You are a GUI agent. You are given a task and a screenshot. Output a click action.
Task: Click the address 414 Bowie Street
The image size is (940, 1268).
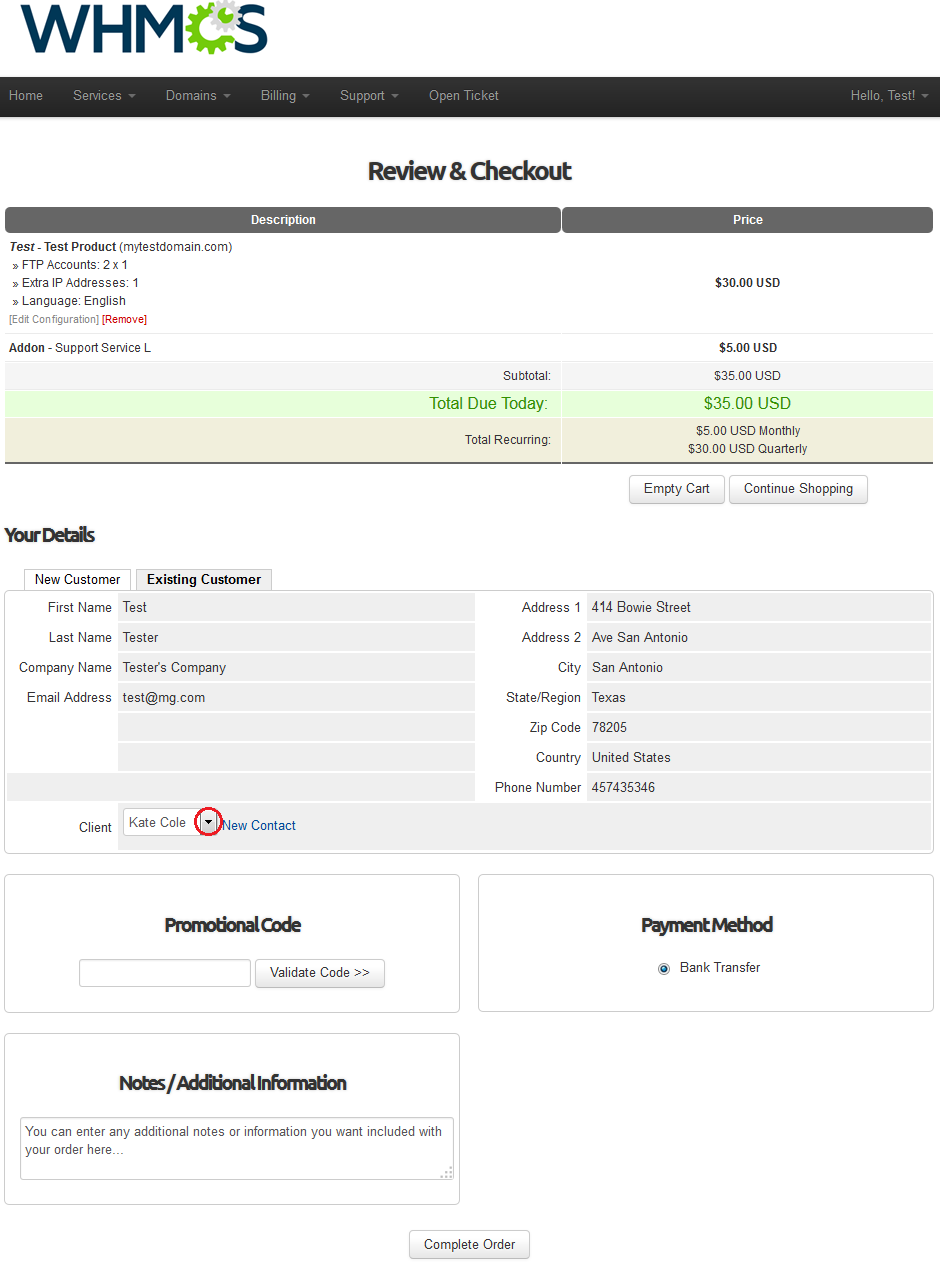coord(641,607)
